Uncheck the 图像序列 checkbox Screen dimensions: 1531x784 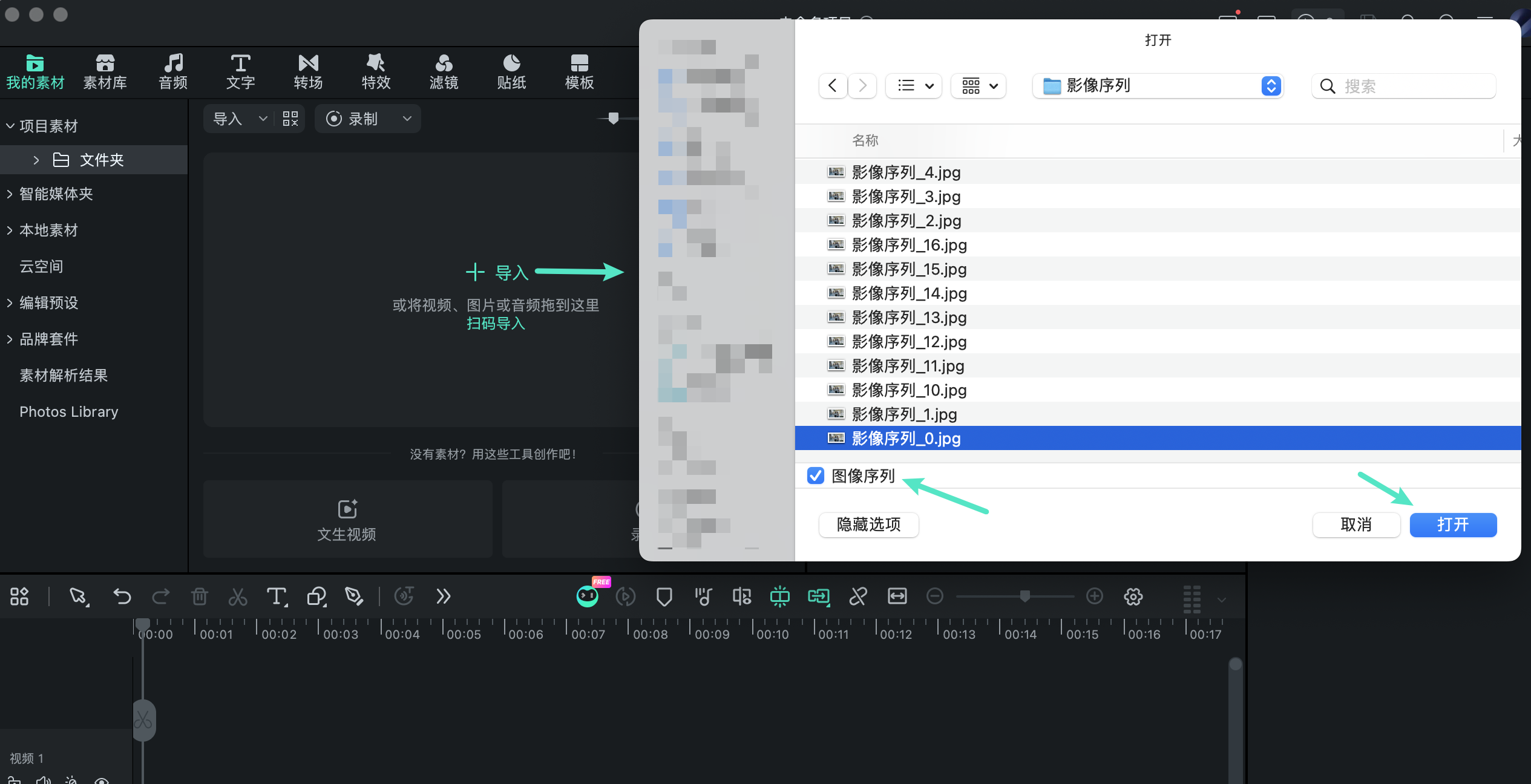click(x=816, y=476)
